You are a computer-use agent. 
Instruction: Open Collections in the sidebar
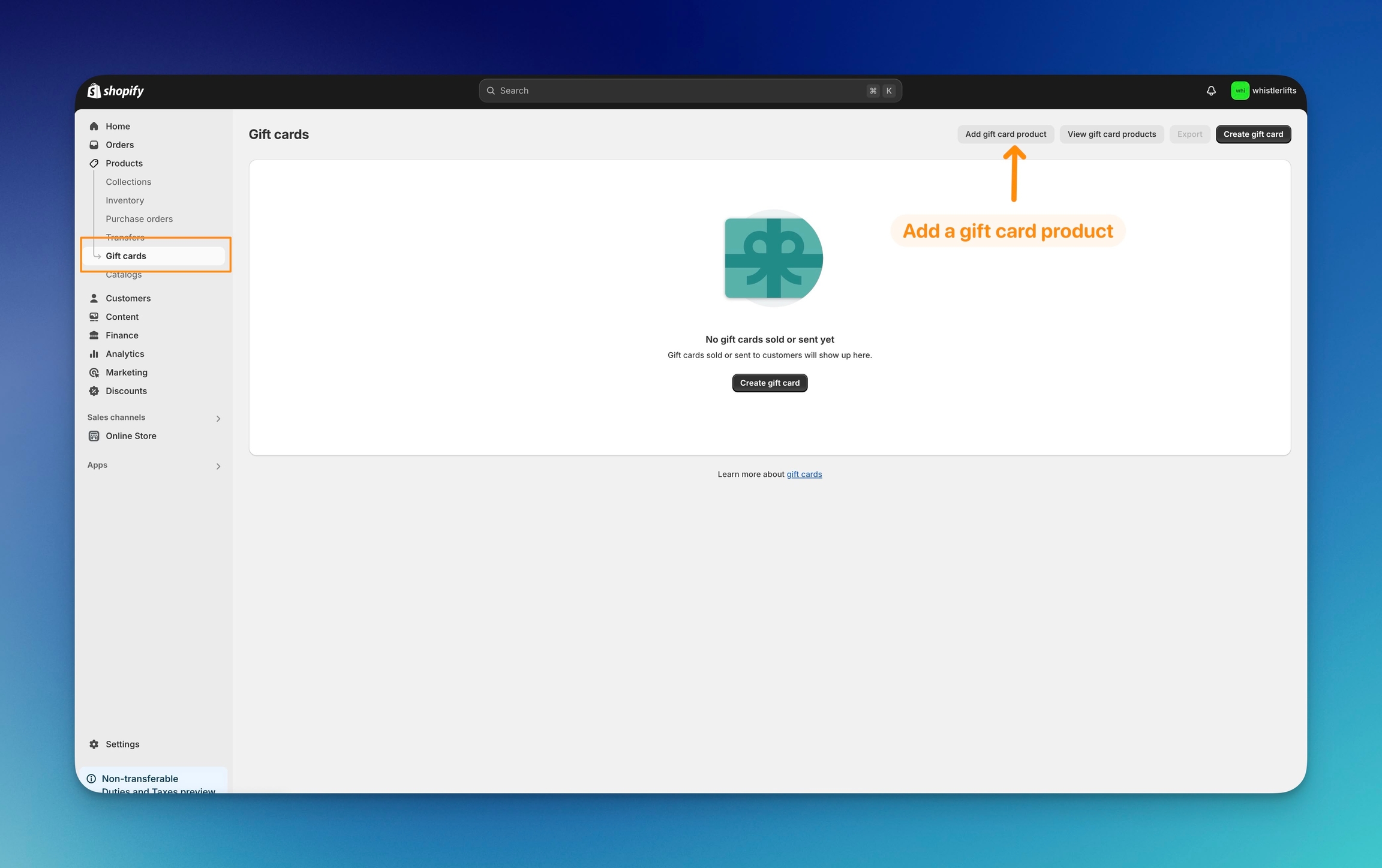128,182
